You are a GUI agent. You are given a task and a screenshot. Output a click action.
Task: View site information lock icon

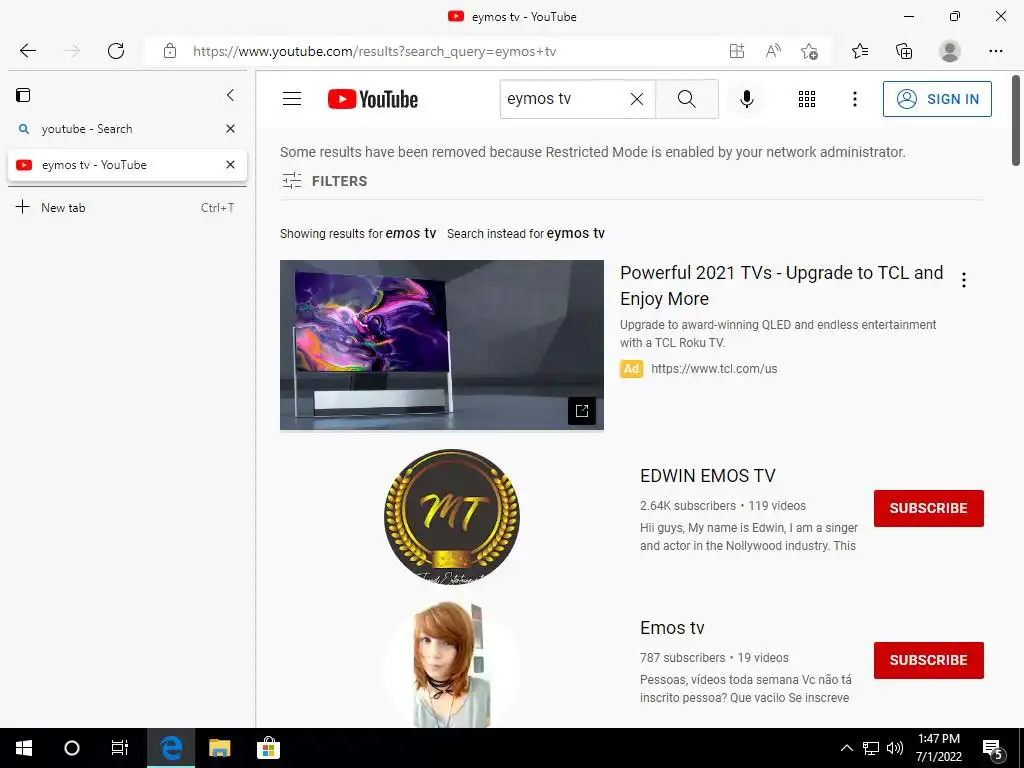pos(170,51)
